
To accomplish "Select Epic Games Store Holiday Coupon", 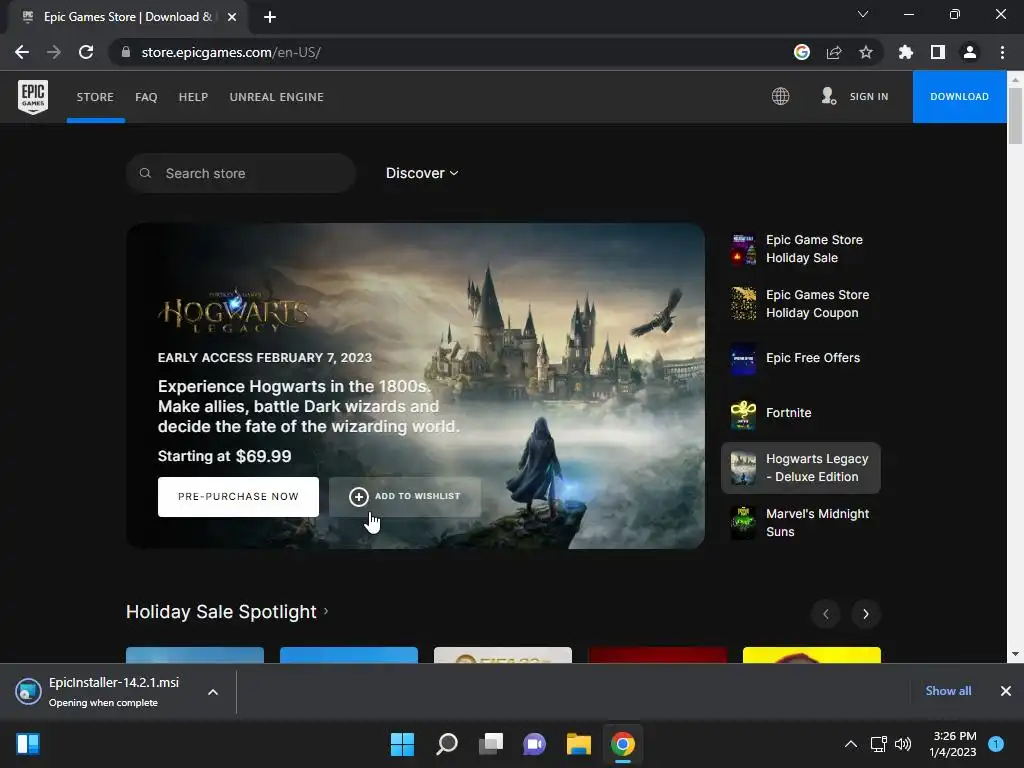I will 801,304.
